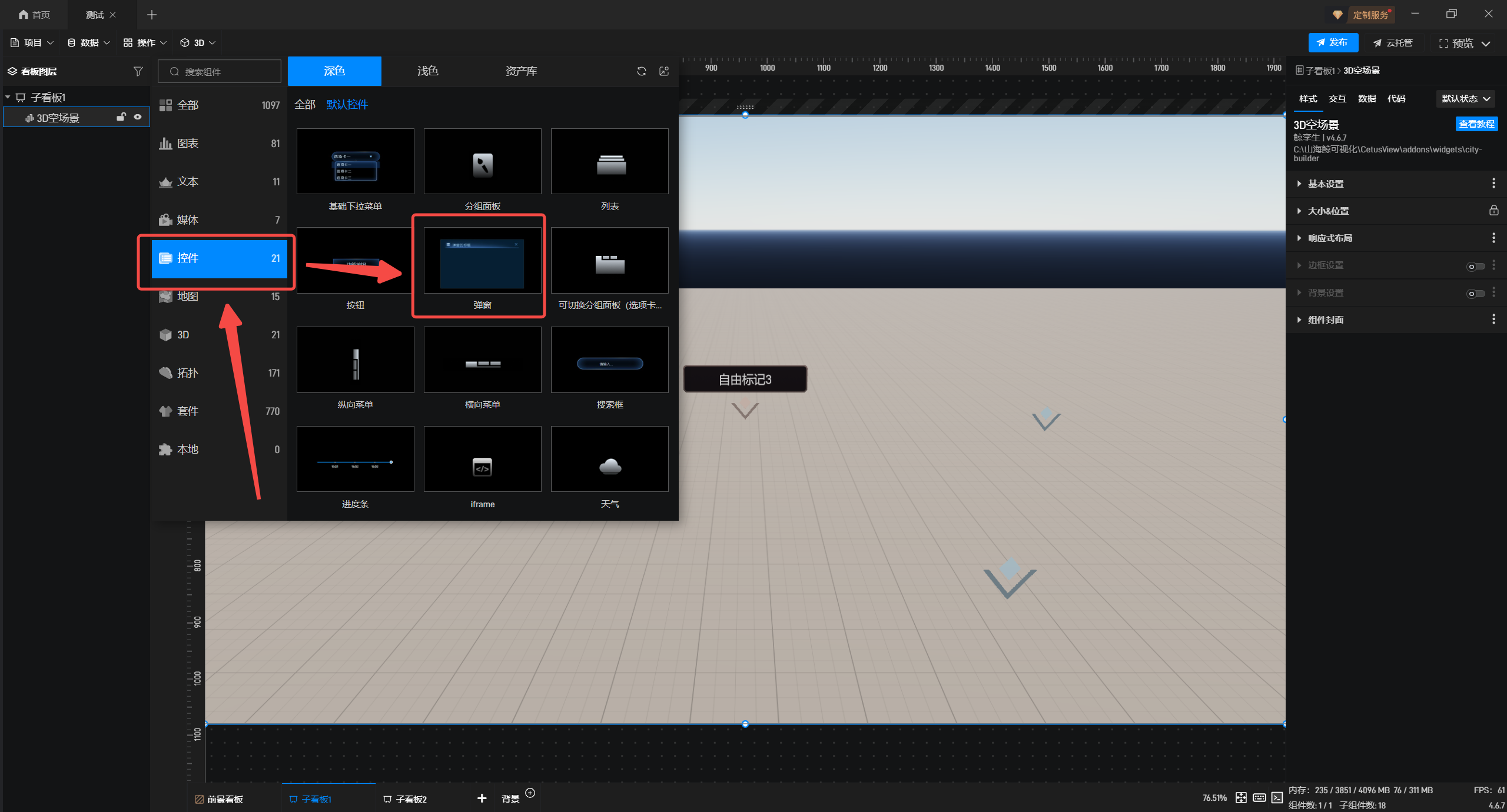Viewport: 1507px width, 812px height.
Task: Expand the 响应式布局 section
Action: click(1329, 238)
